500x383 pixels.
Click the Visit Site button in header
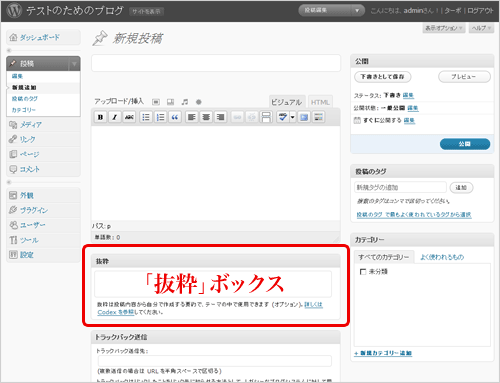point(146,12)
